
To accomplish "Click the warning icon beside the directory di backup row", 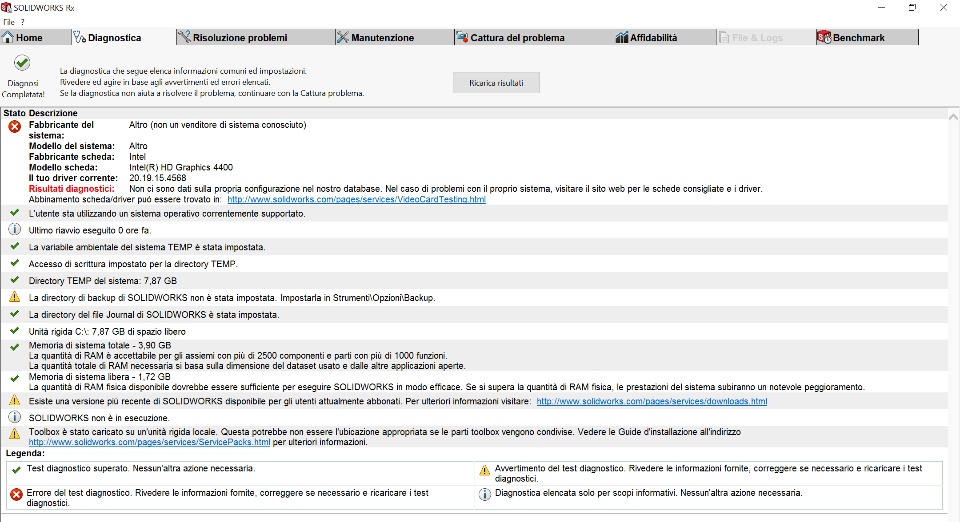I will pos(15,297).
